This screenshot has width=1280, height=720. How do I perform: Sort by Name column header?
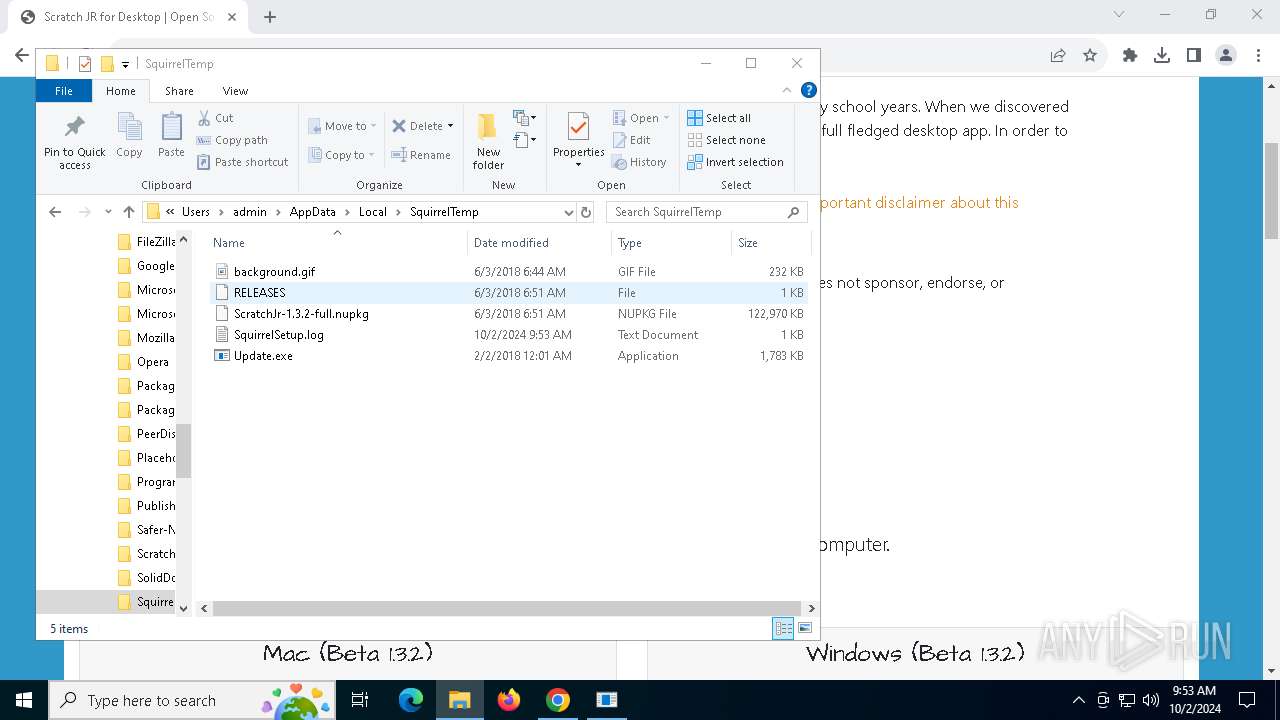click(x=338, y=242)
